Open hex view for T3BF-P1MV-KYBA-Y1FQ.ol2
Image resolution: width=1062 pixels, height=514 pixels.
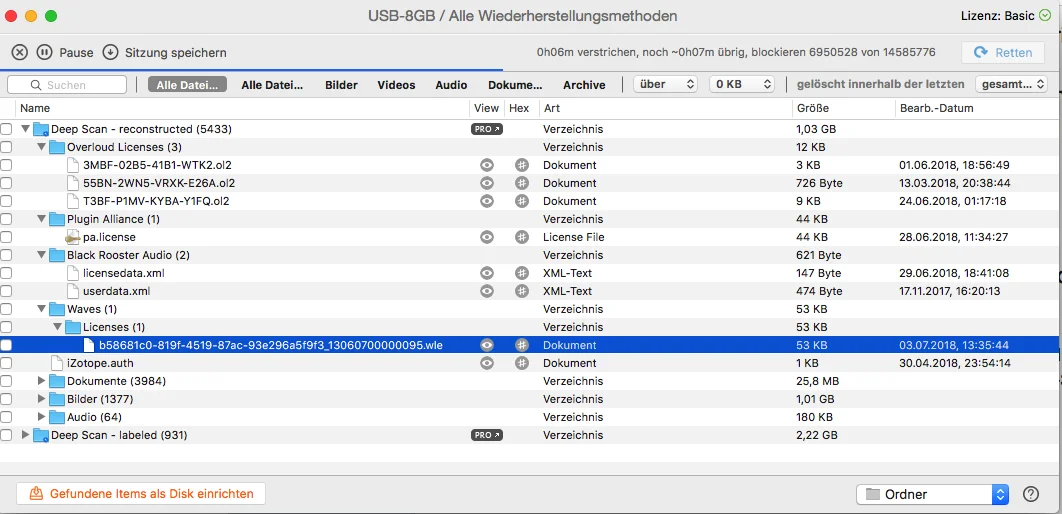[x=521, y=200]
